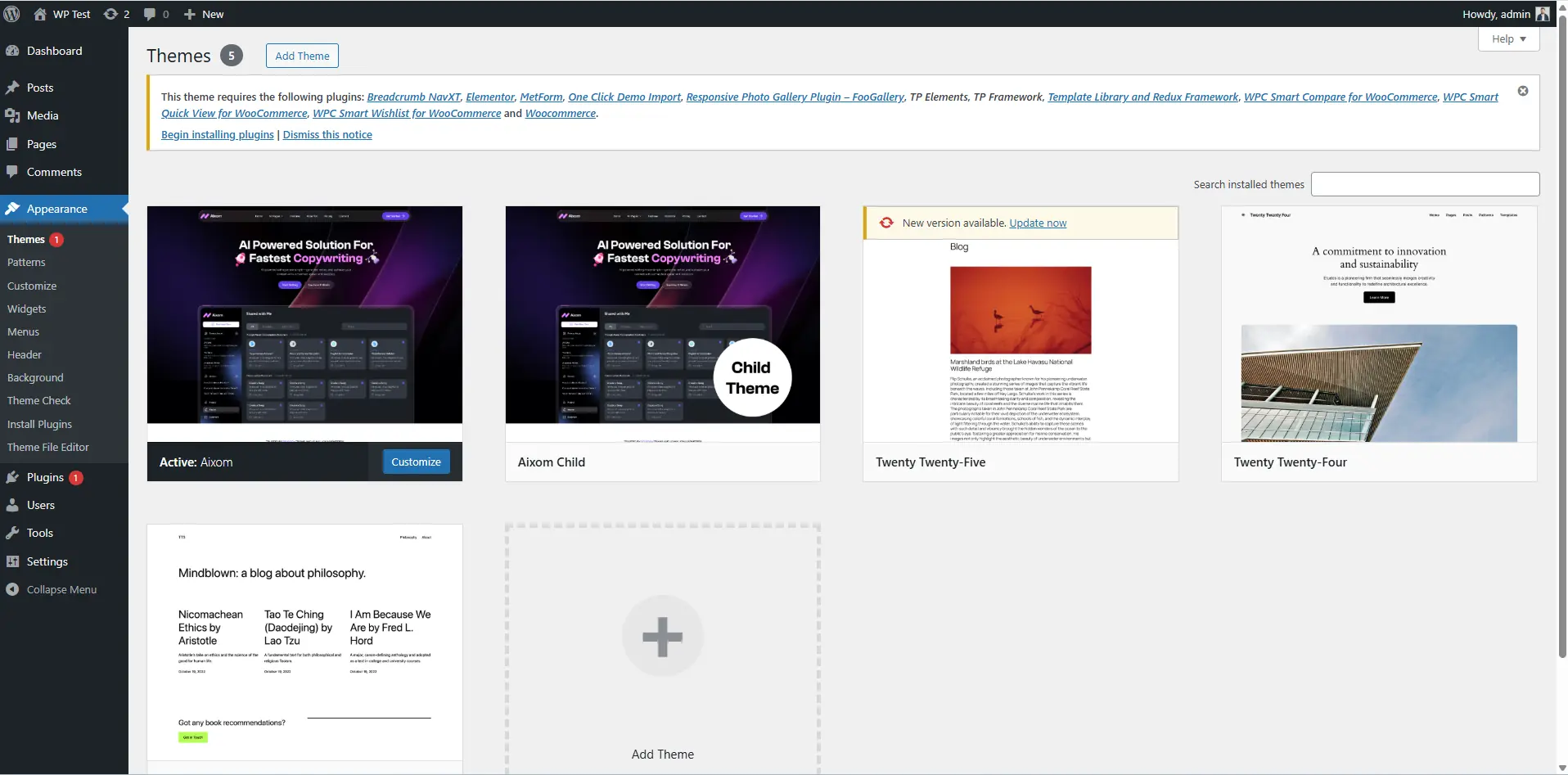Click Update now link for Twenty Twenty-Five
Screen dimensions: 1568x775
point(1038,223)
